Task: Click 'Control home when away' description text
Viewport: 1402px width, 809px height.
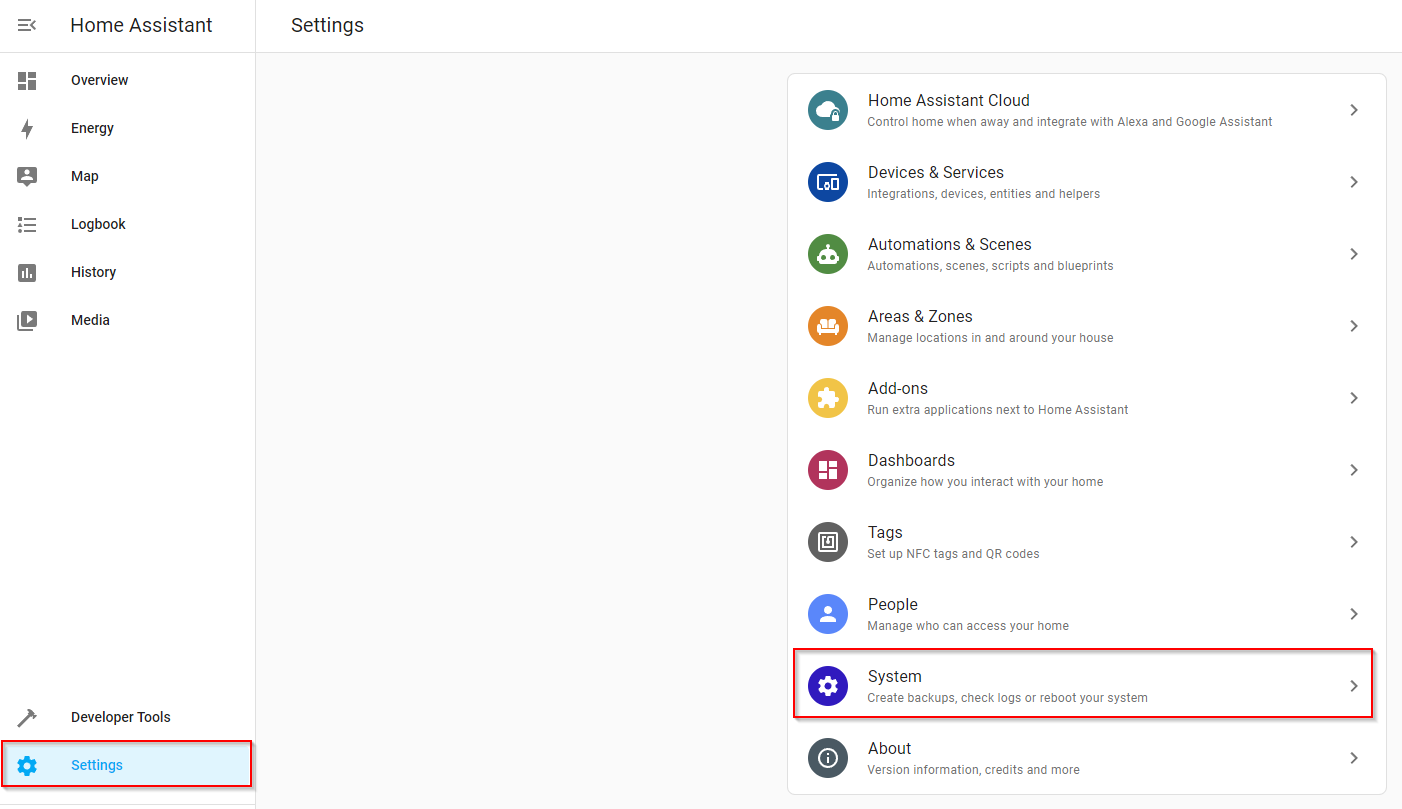Action: pos(1070,122)
